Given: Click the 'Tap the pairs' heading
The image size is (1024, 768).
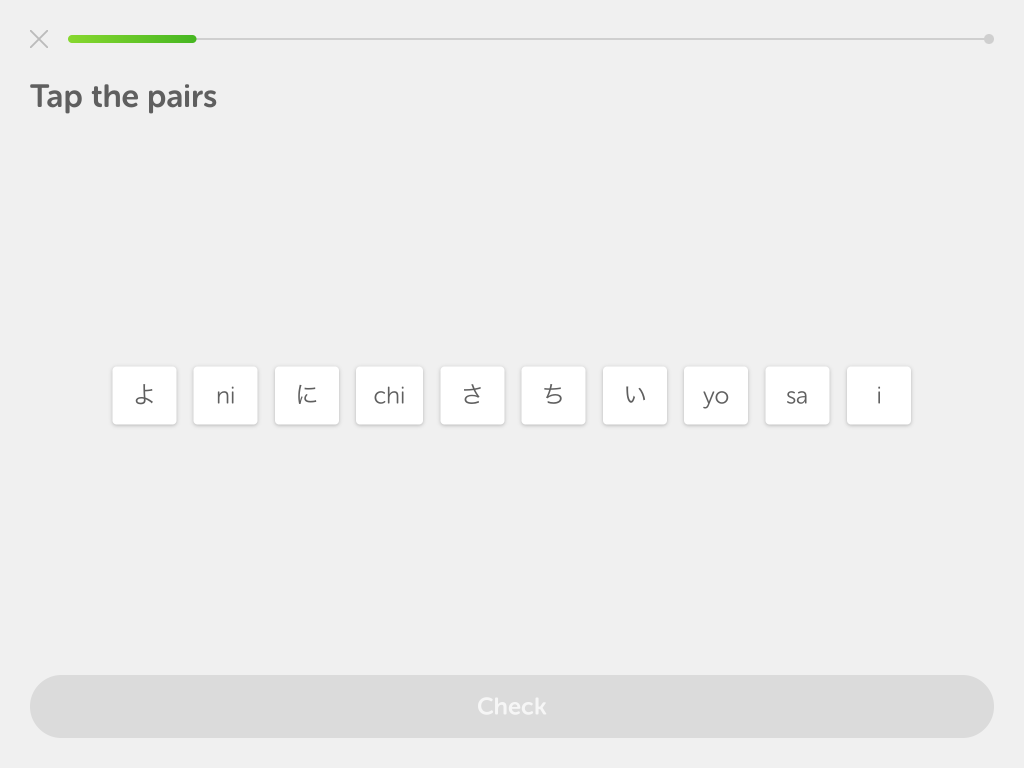Looking at the screenshot, I should click(123, 97).
